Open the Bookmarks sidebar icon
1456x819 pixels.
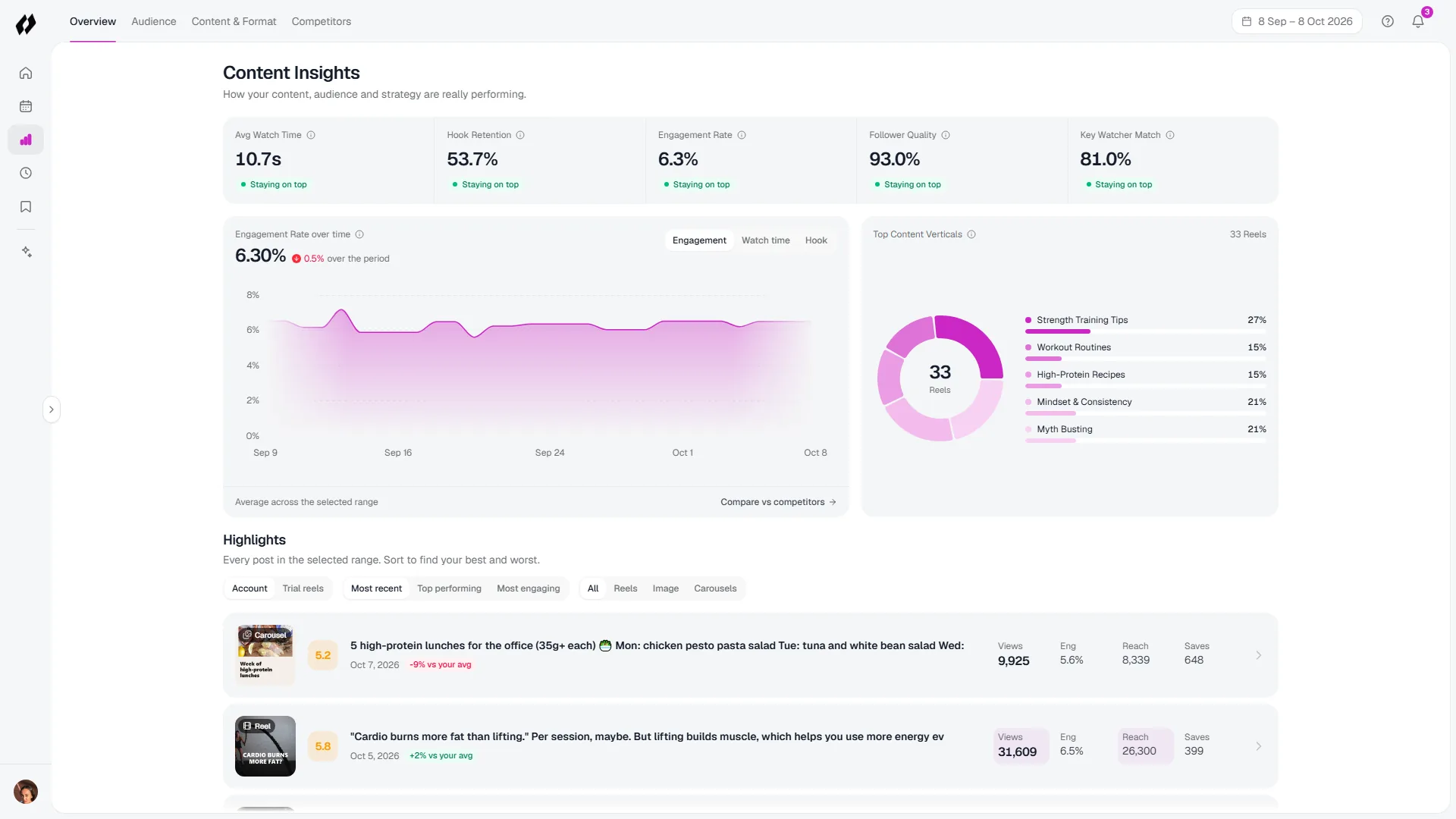coord(26,206)
